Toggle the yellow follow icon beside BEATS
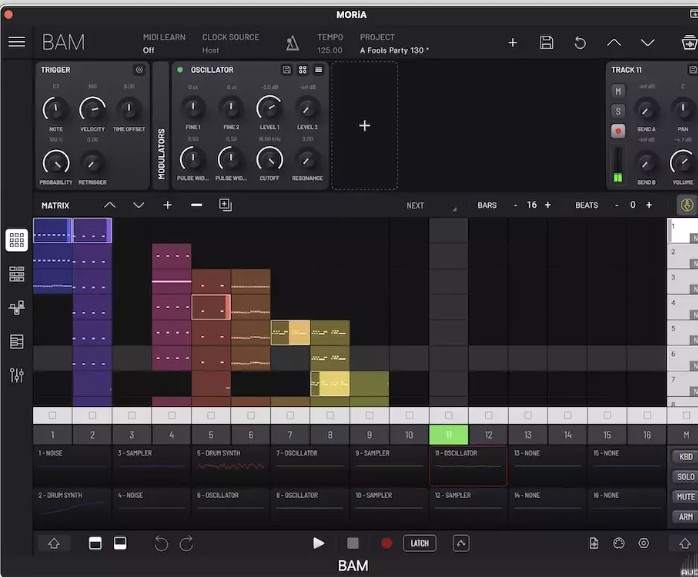 point(686,205)
